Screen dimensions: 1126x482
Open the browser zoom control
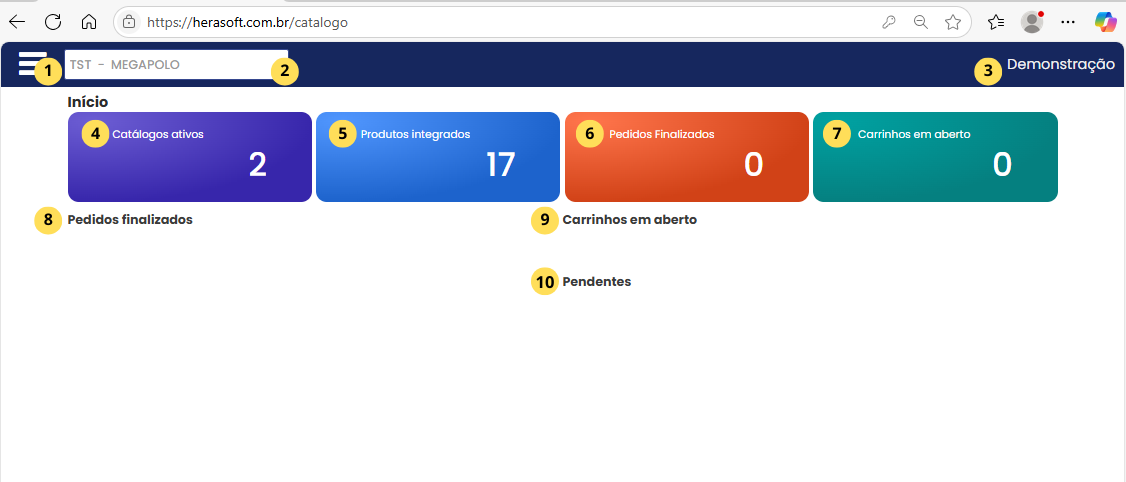click(x=921, y=22)
